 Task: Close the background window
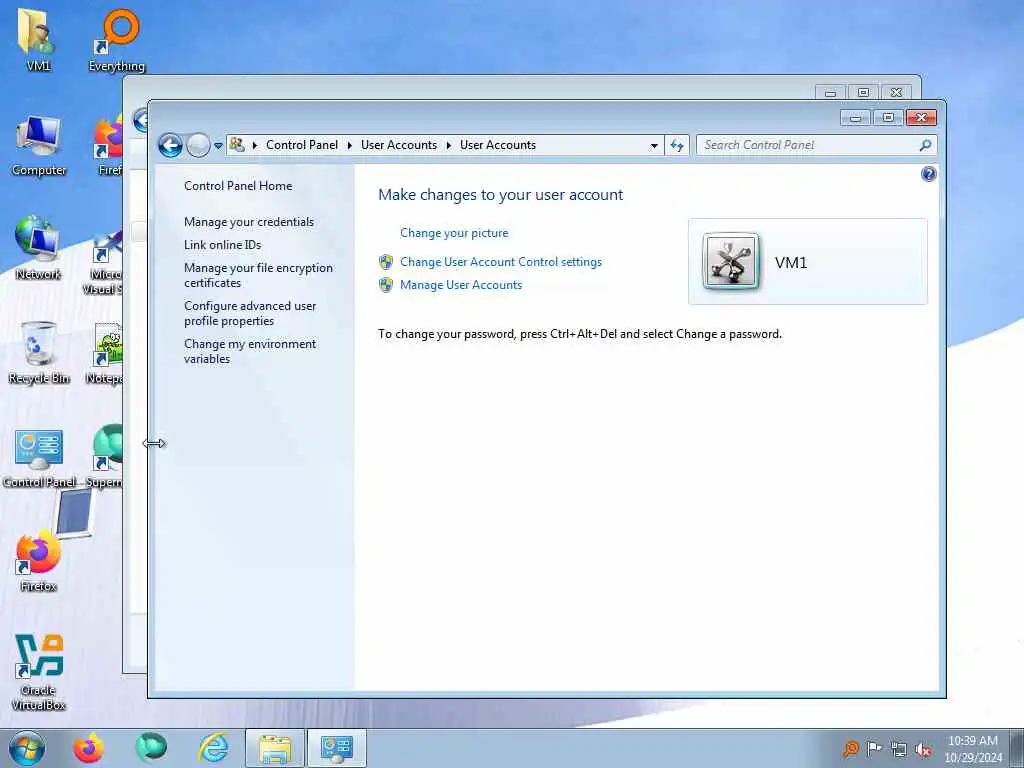click(x=896, y=93)
